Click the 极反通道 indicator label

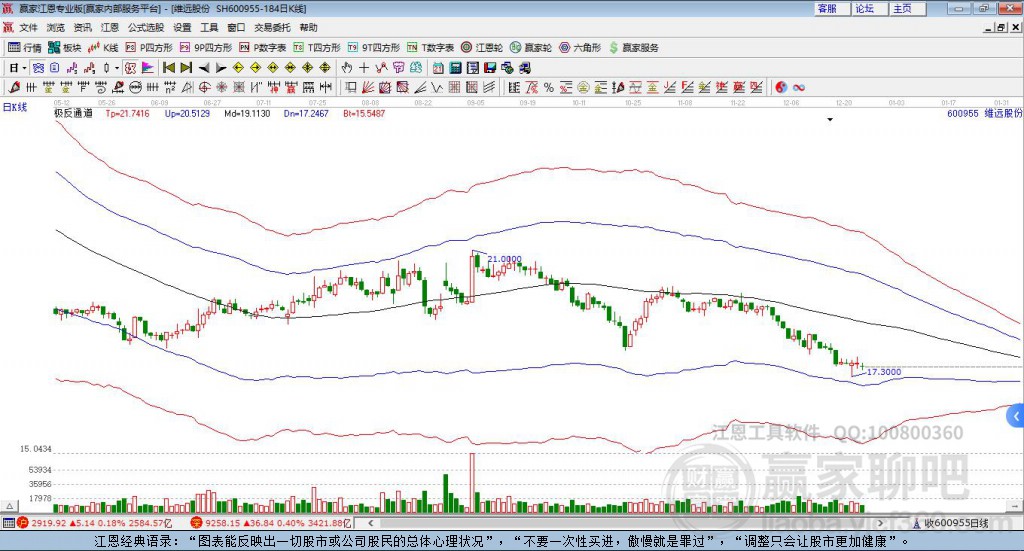pyautogui.click(x=73, y=114)
